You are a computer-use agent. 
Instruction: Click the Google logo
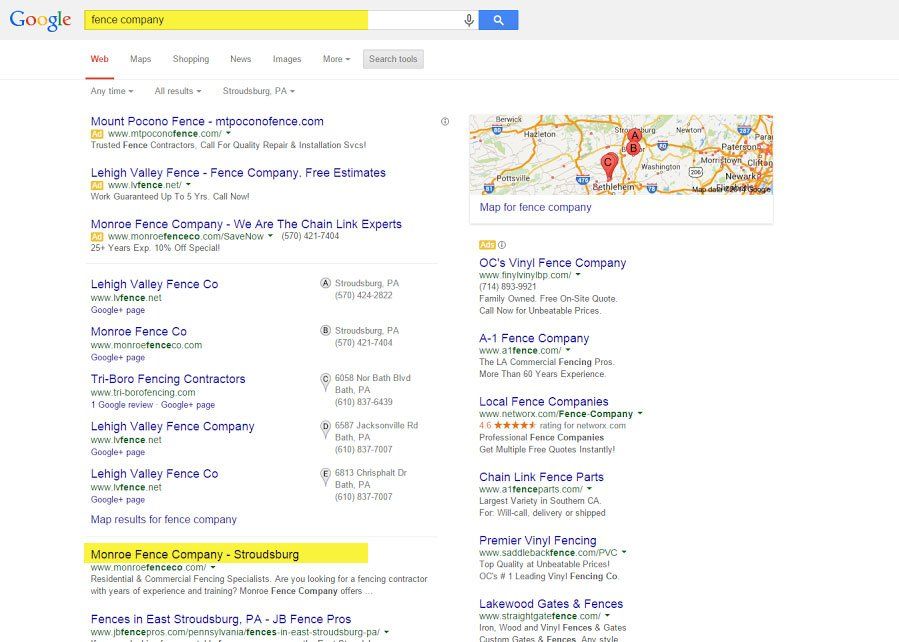pyautogui.click(x=40, y=20)
